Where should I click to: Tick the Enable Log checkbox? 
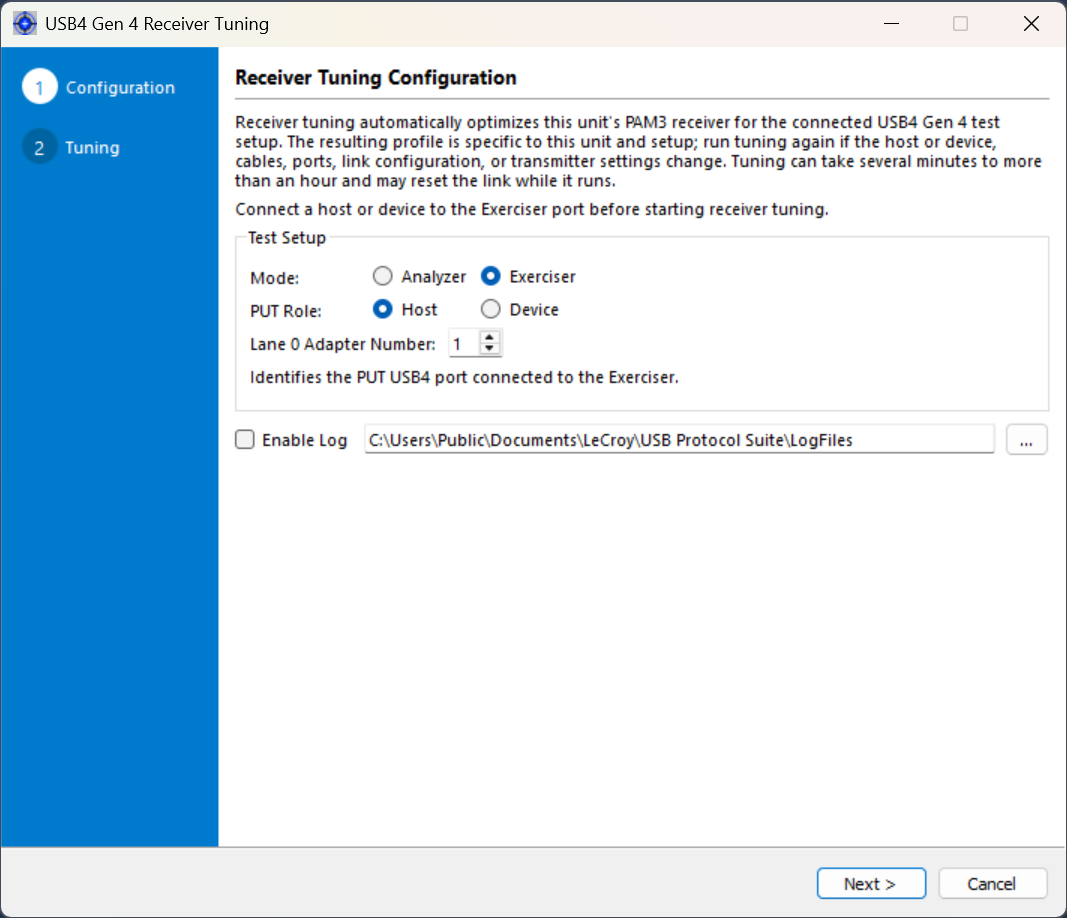(244, 440)
